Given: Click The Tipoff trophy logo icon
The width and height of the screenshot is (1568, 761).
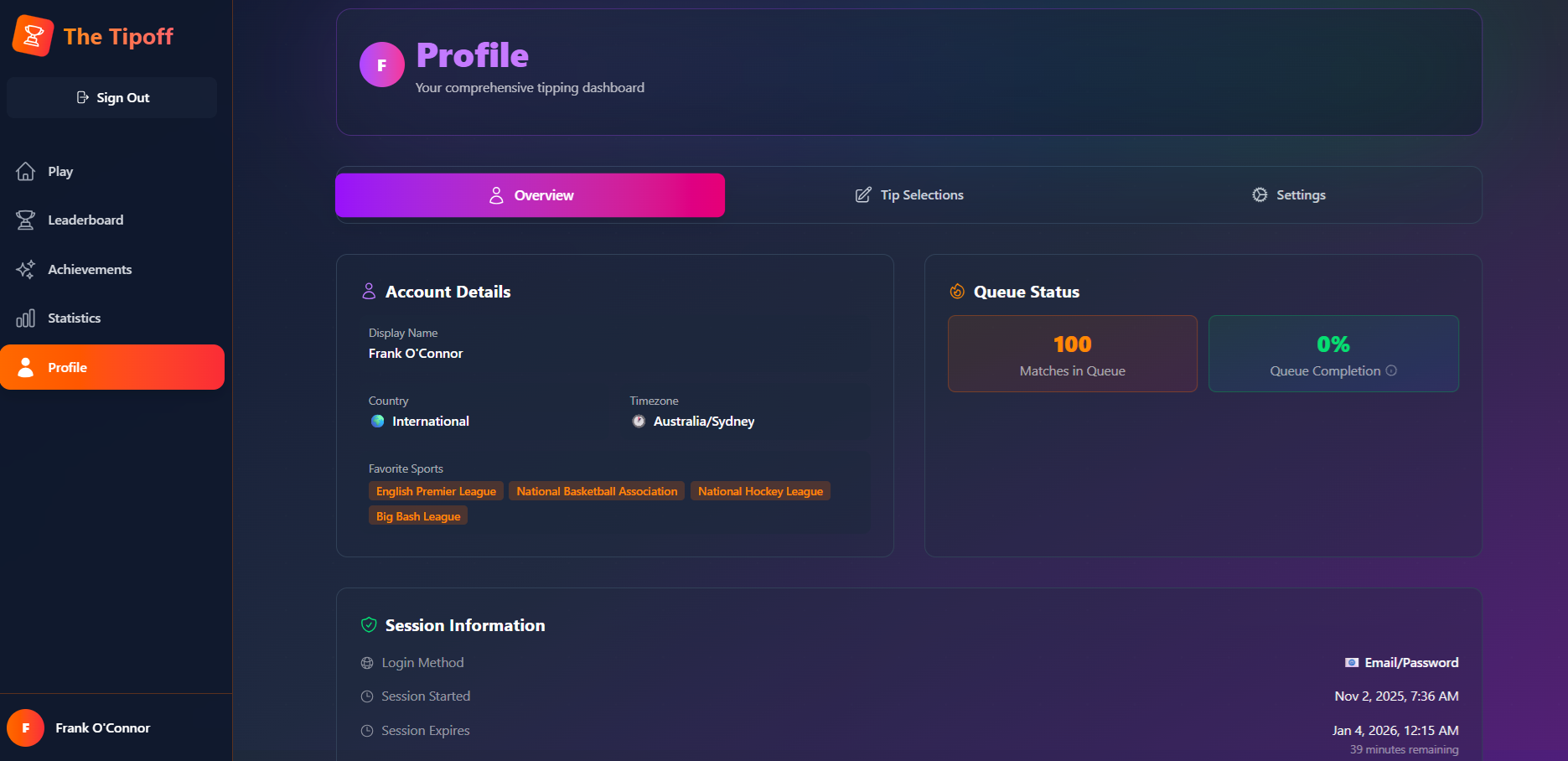Looking at the screenshot, I should pyautogui.click(x=34, y=36).
